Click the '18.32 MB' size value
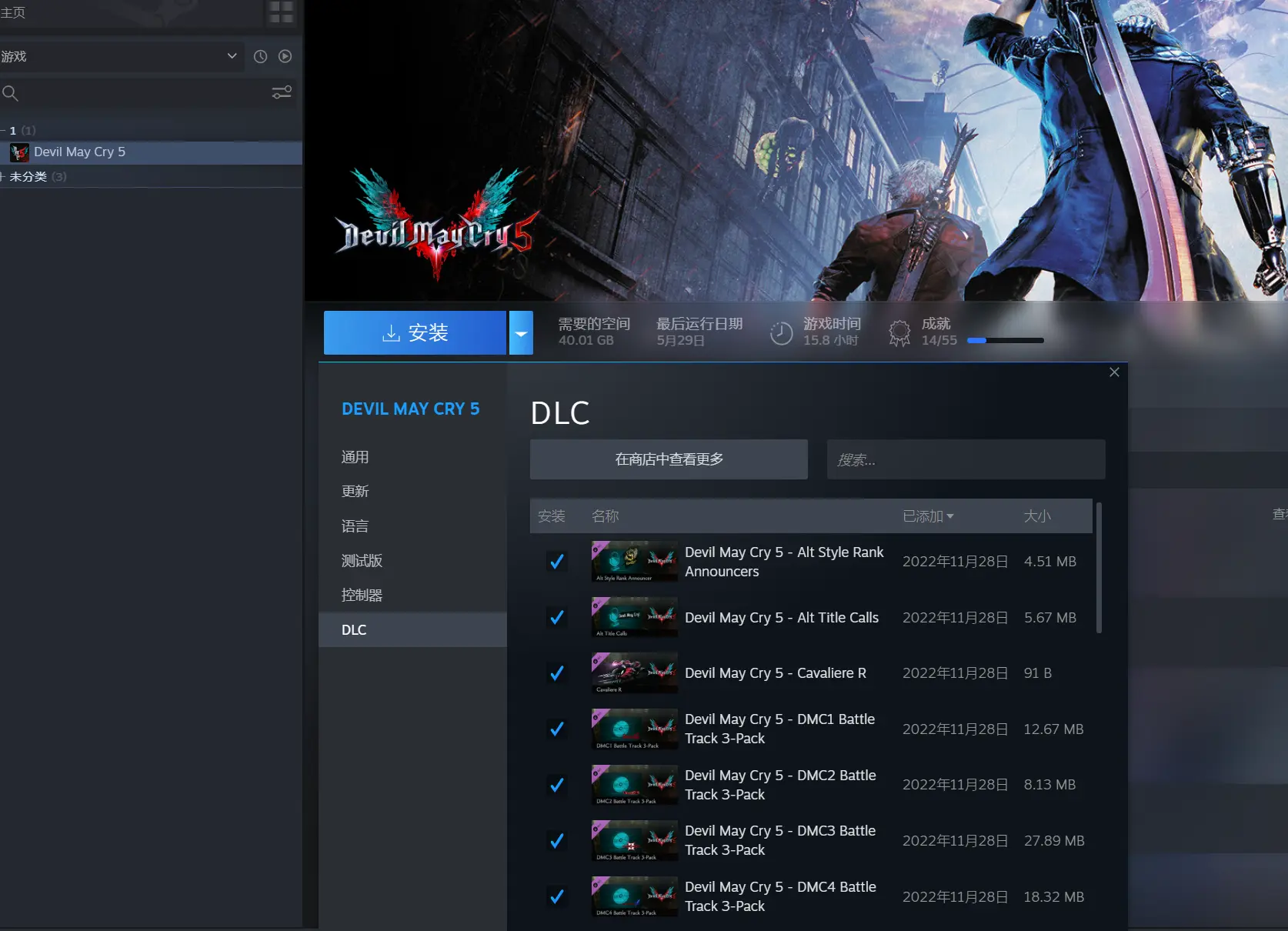1288x931 pixels. (x=1053, y=897)
